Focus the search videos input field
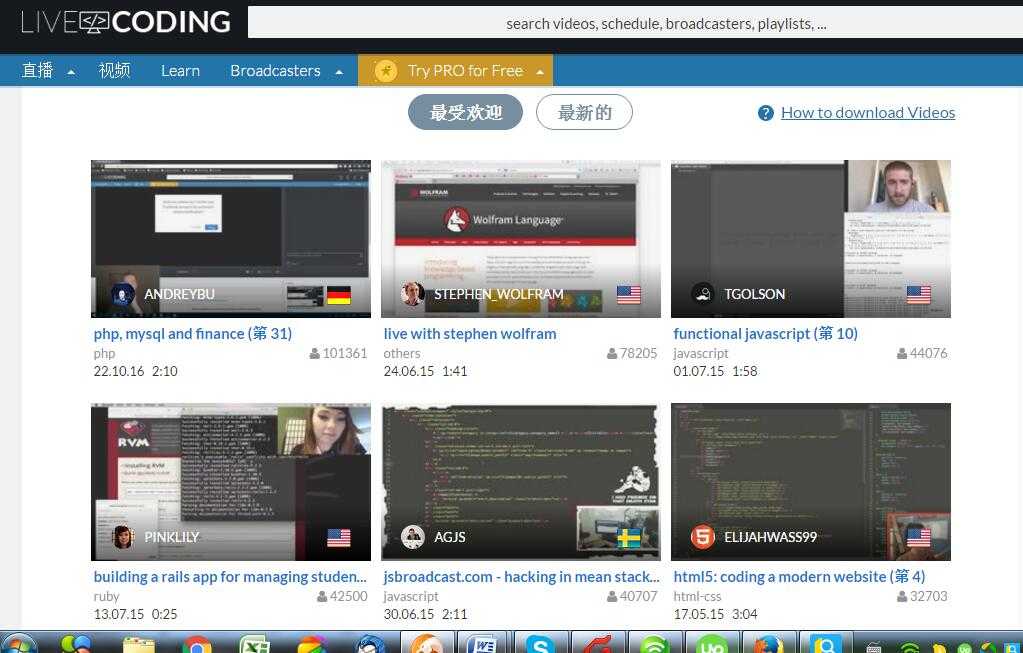This screenshot has width=1023, height=653. pos(635,23)
